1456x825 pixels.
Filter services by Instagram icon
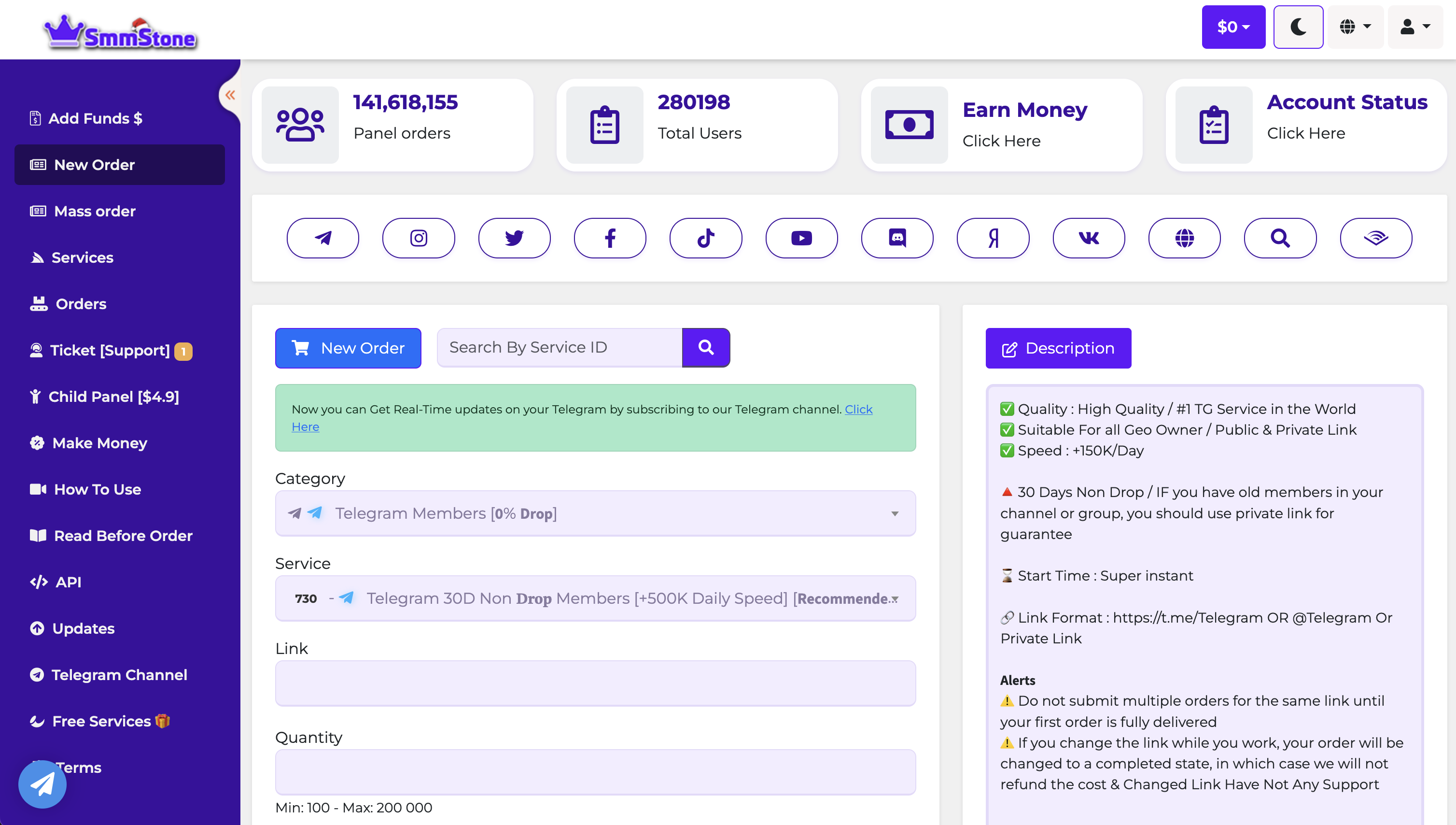[419, 238]
